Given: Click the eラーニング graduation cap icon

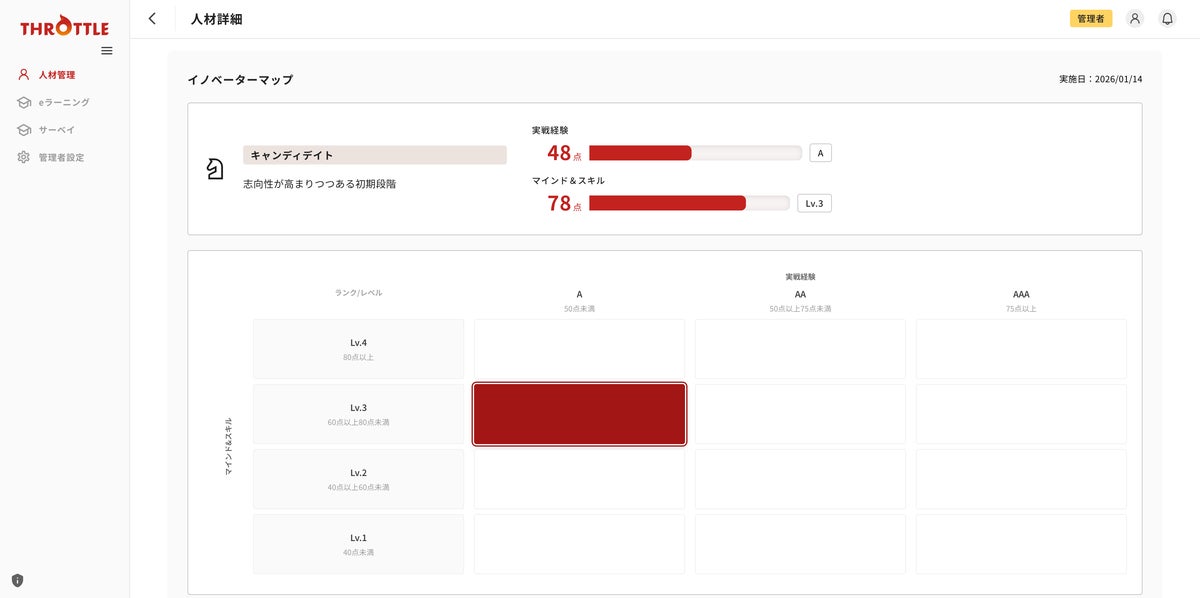Looking at the screenshot, I should (24, 102).
